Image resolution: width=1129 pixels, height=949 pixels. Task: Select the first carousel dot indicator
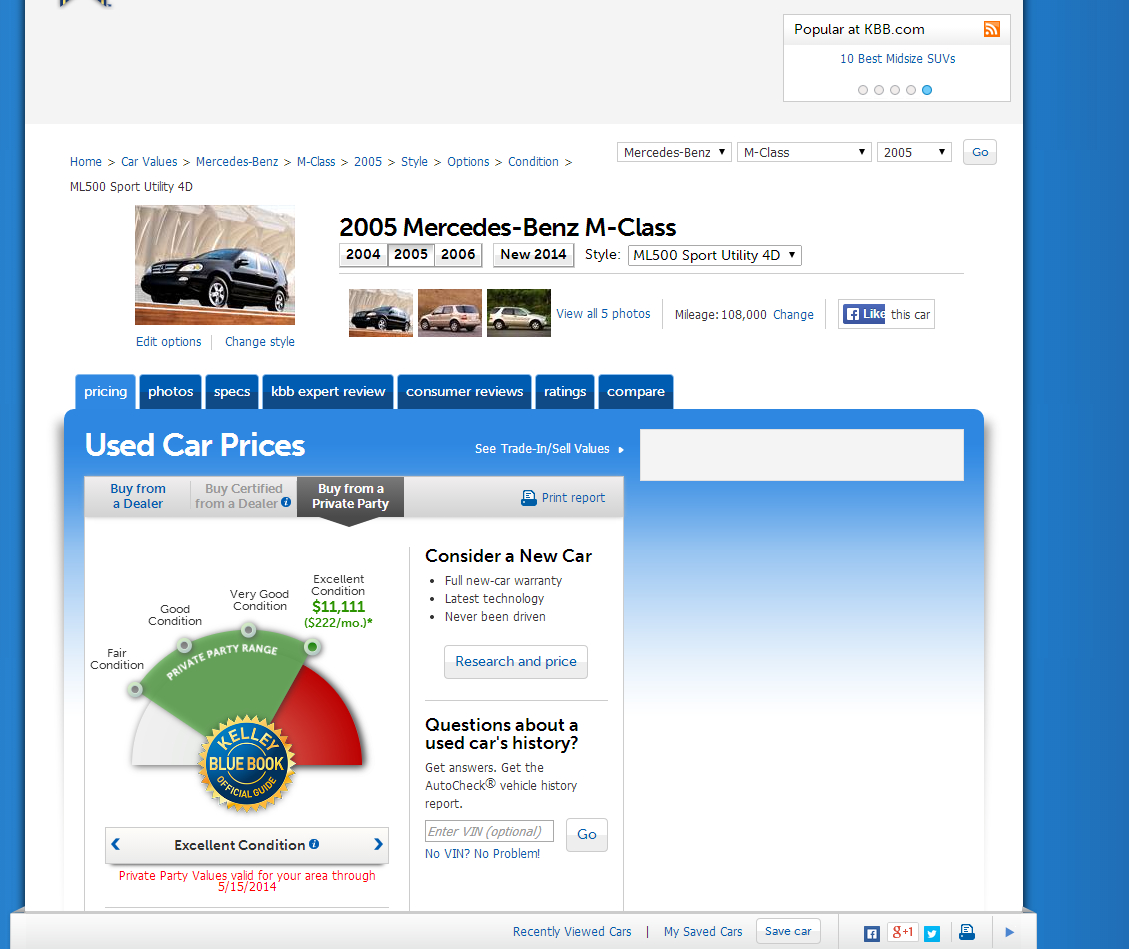point(863,90)
